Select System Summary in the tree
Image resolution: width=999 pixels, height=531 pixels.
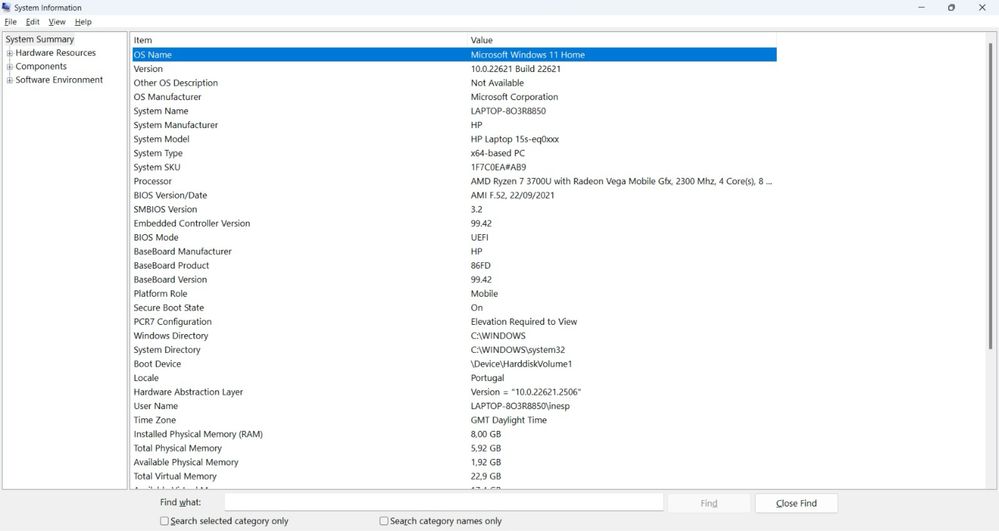click(40, 40)
